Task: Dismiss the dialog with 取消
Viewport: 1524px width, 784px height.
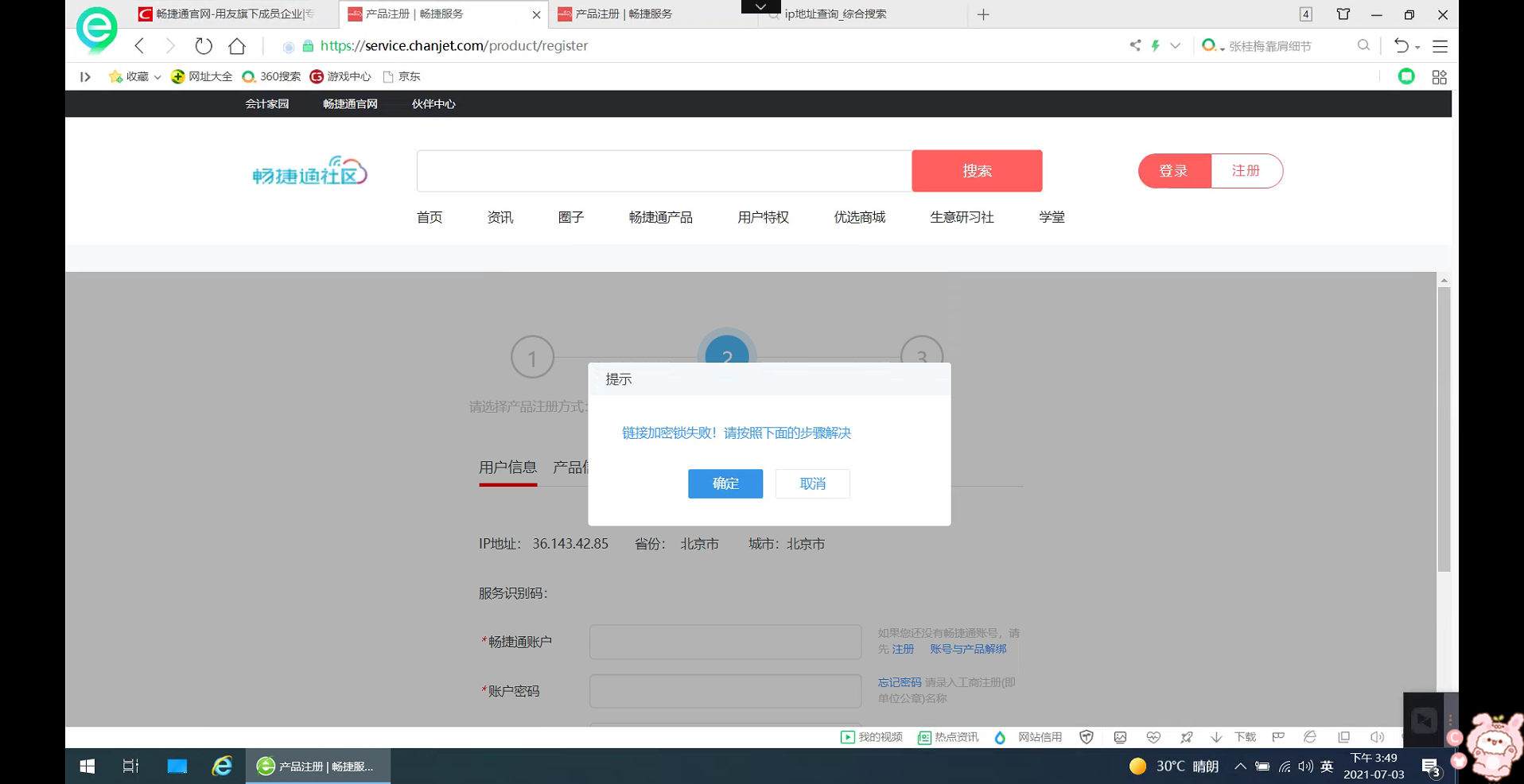Action: (813, 483)
